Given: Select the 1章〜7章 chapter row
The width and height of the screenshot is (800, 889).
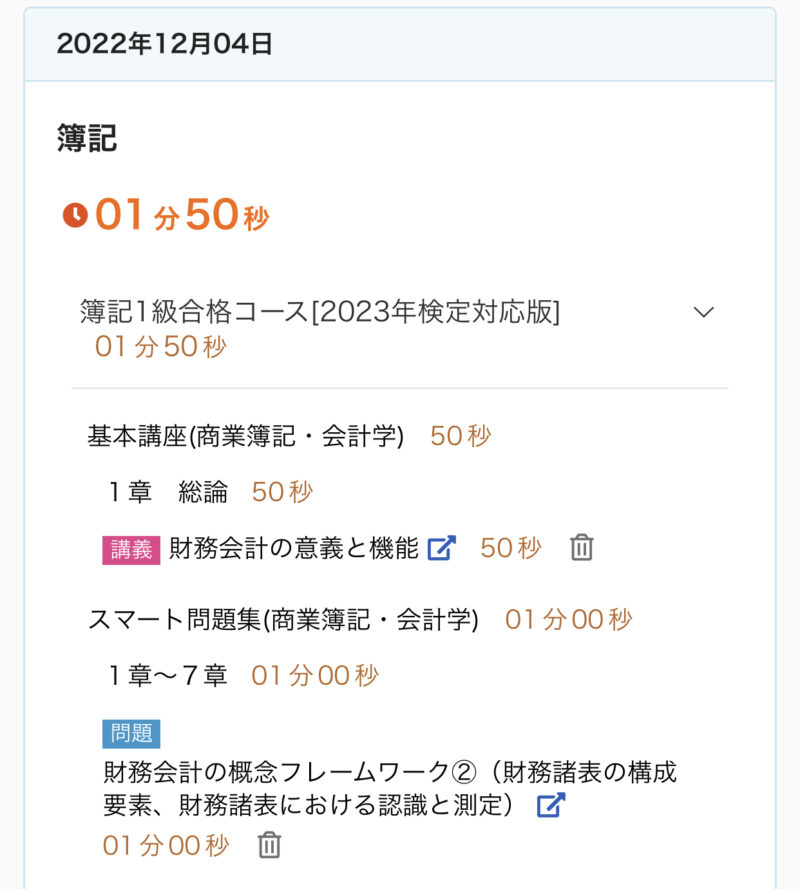Looking at the screenshot, I should coord(168,676).
